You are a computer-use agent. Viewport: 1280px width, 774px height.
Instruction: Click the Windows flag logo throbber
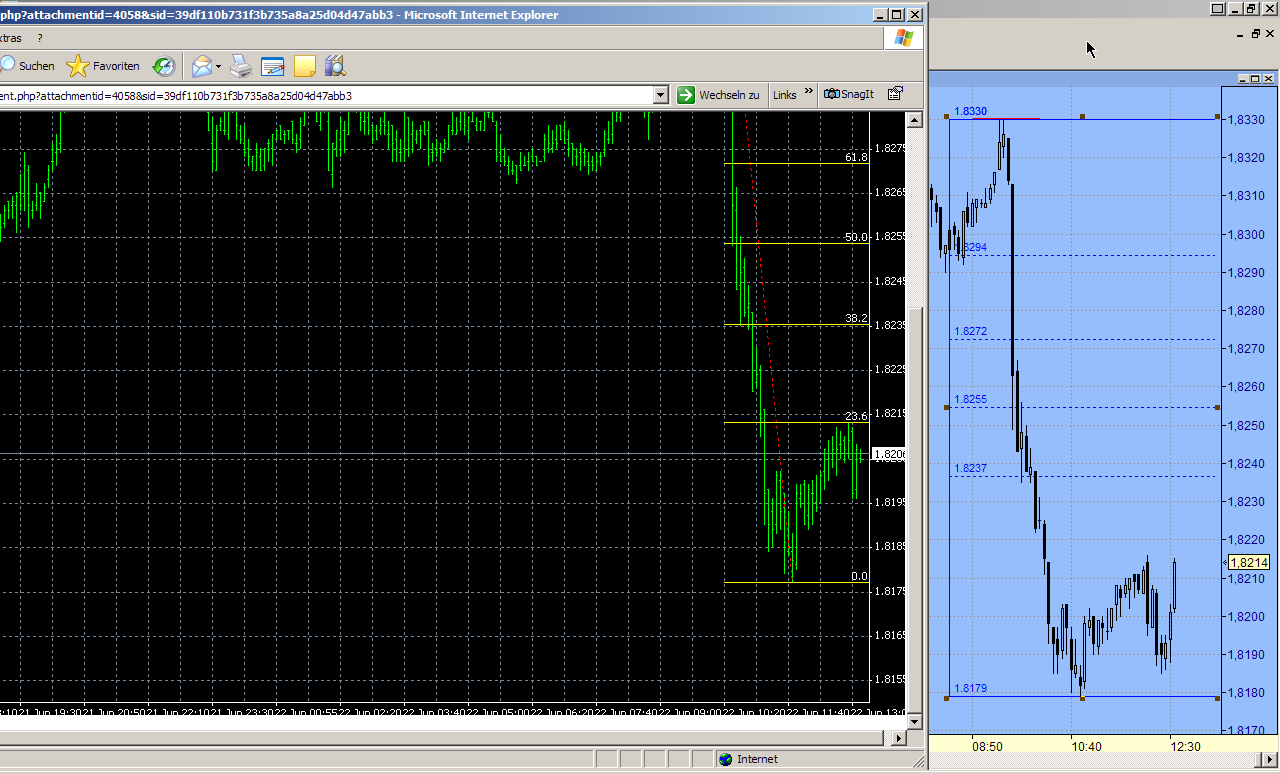(x=904, y=38)
